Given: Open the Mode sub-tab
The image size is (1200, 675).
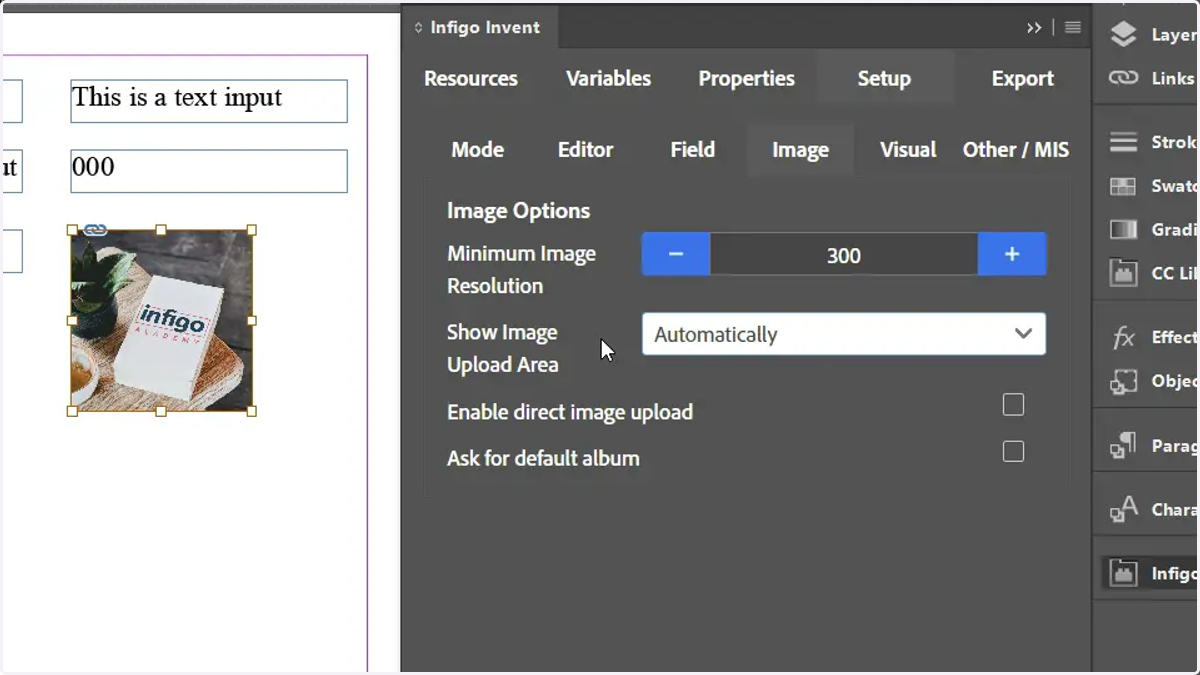Looking at the screenshot, I should click(x=477, y=150).
